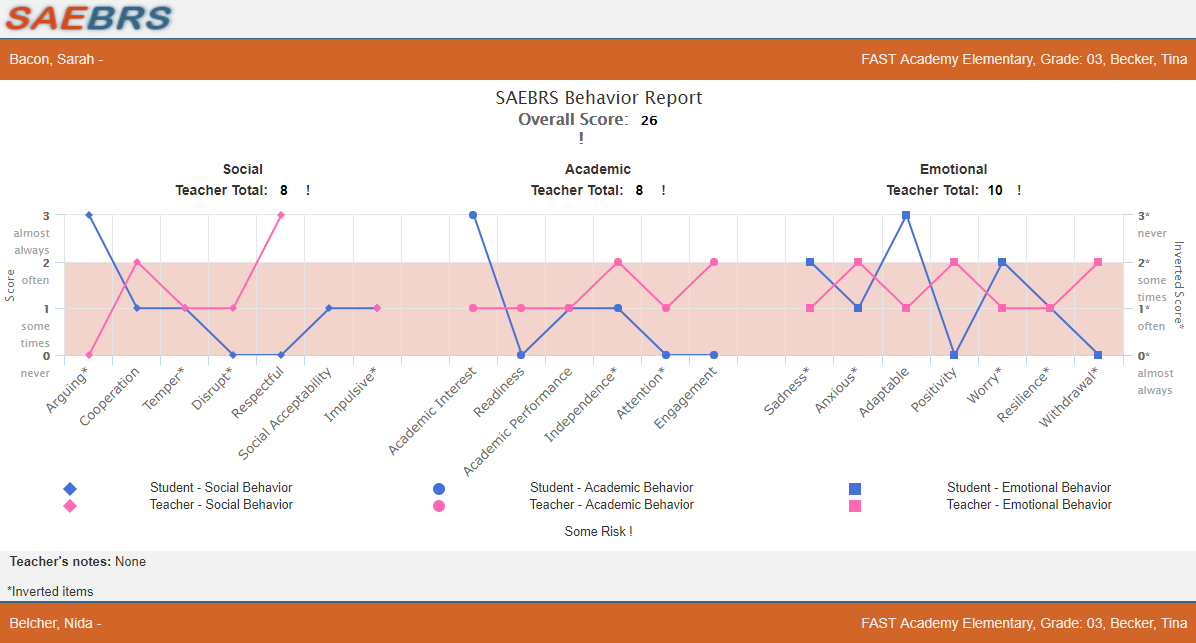The height and width of the screenshot is (643, 1196).
Task: Click the school info in Belcher, Nida's header
Action: click(1024, 623)
